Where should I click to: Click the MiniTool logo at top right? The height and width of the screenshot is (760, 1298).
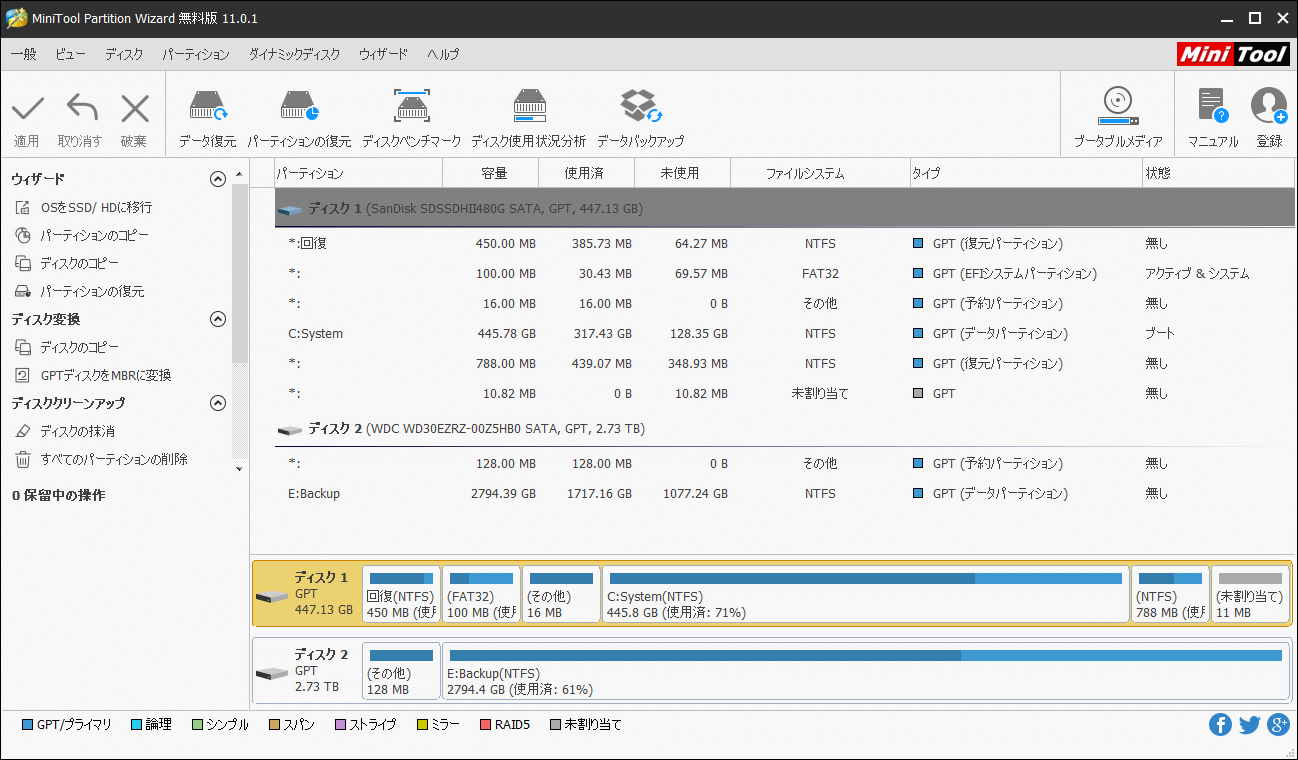tap(1234, 54)
